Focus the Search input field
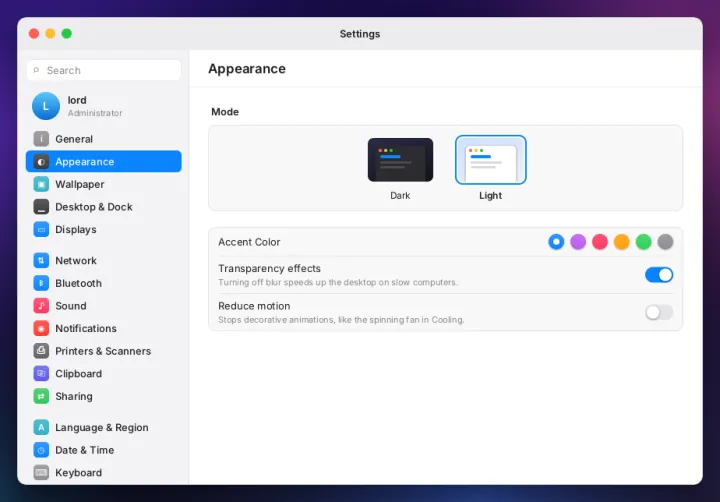The image size is (720, 502). [104, 70]
